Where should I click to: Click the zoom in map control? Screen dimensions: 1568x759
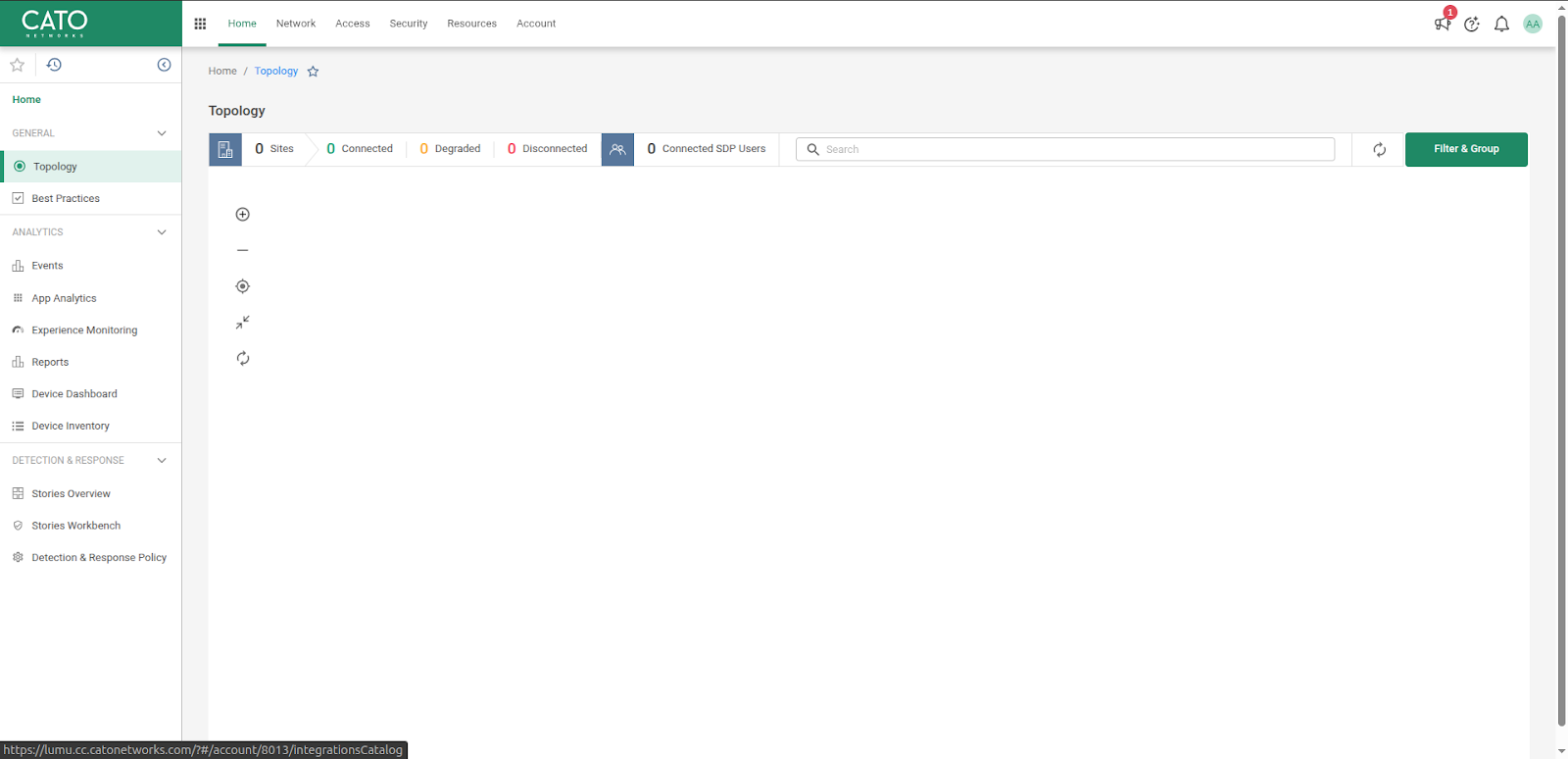point(243,215)
